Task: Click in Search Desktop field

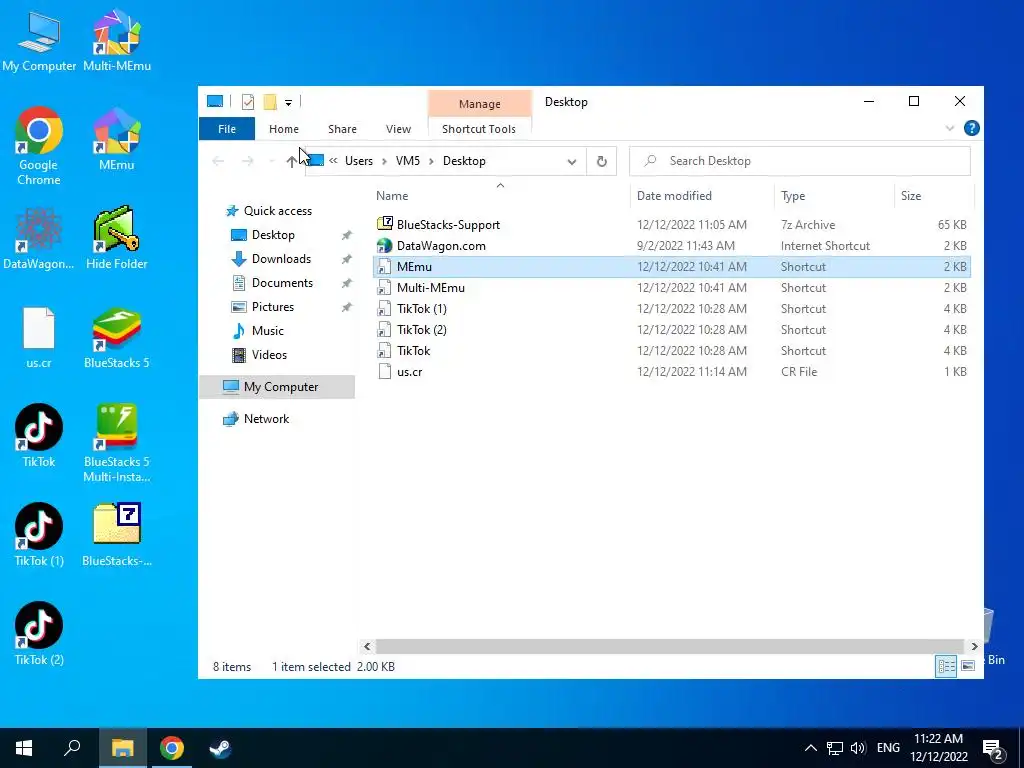Action: tap(799, 161)
